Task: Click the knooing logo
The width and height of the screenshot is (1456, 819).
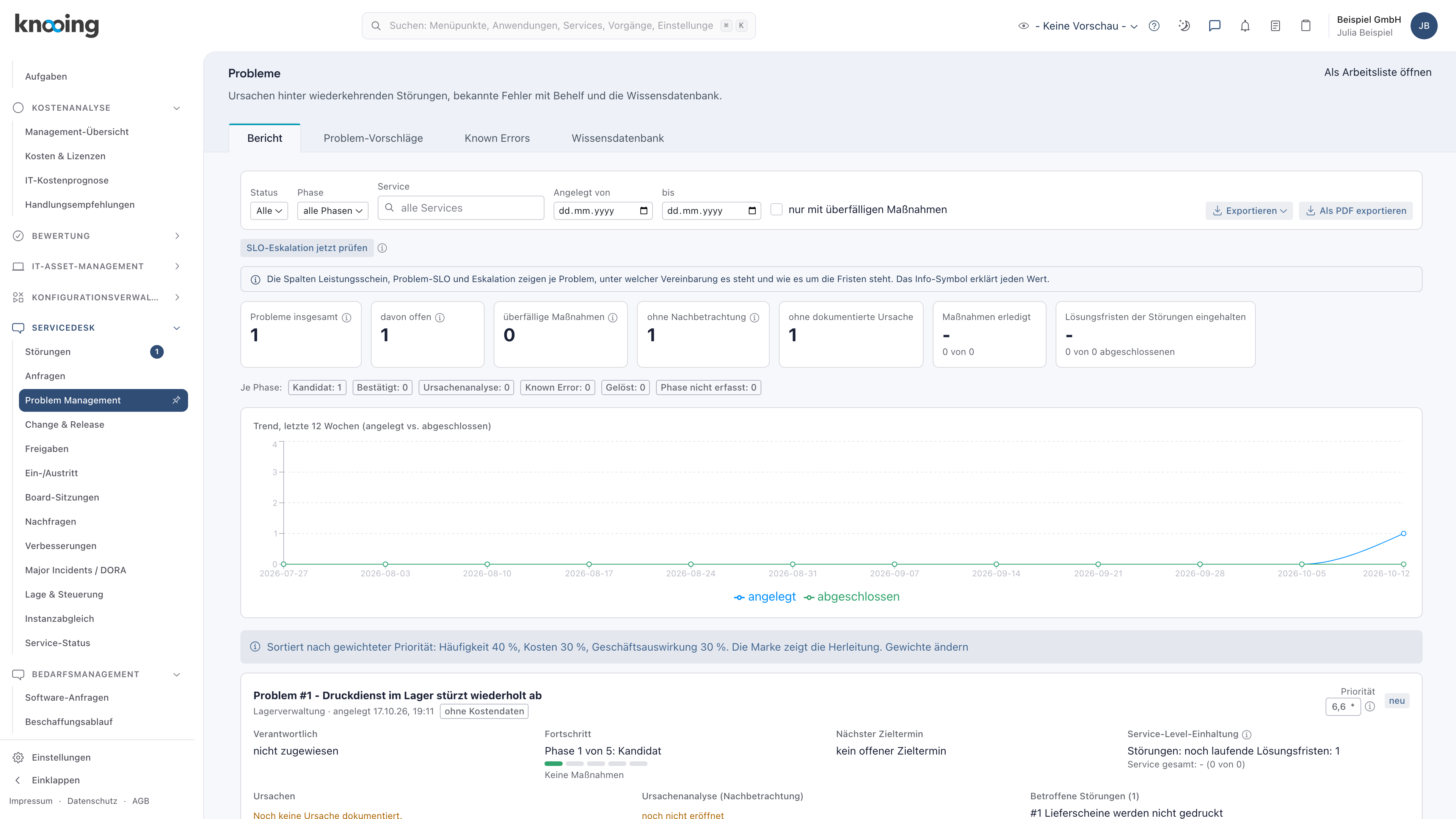Action: [x=56, y=25]
